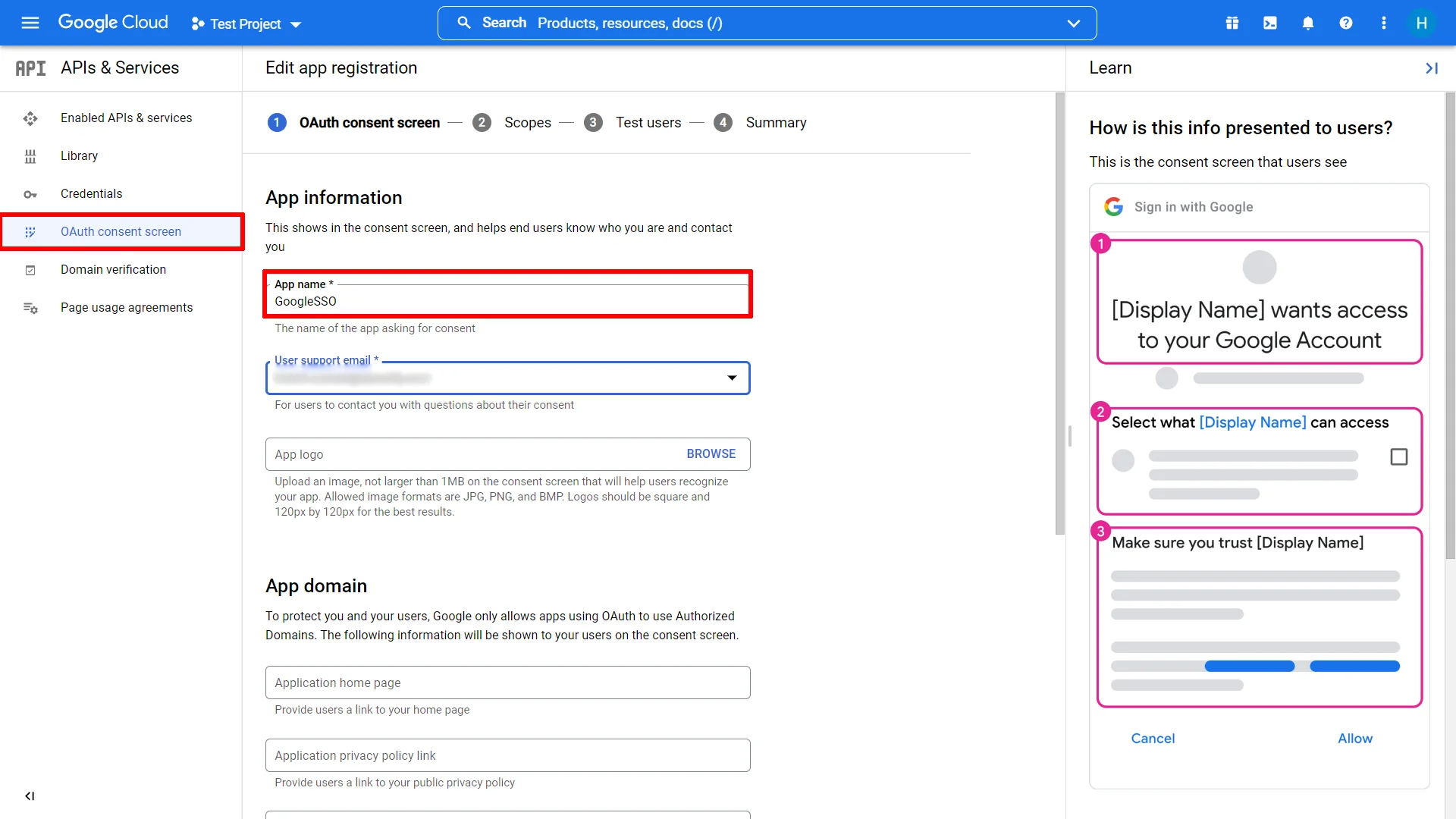This screenshot has width=1456, height=819.
Task: Collapse the Learn side panel
Action: click(1431, 68)
